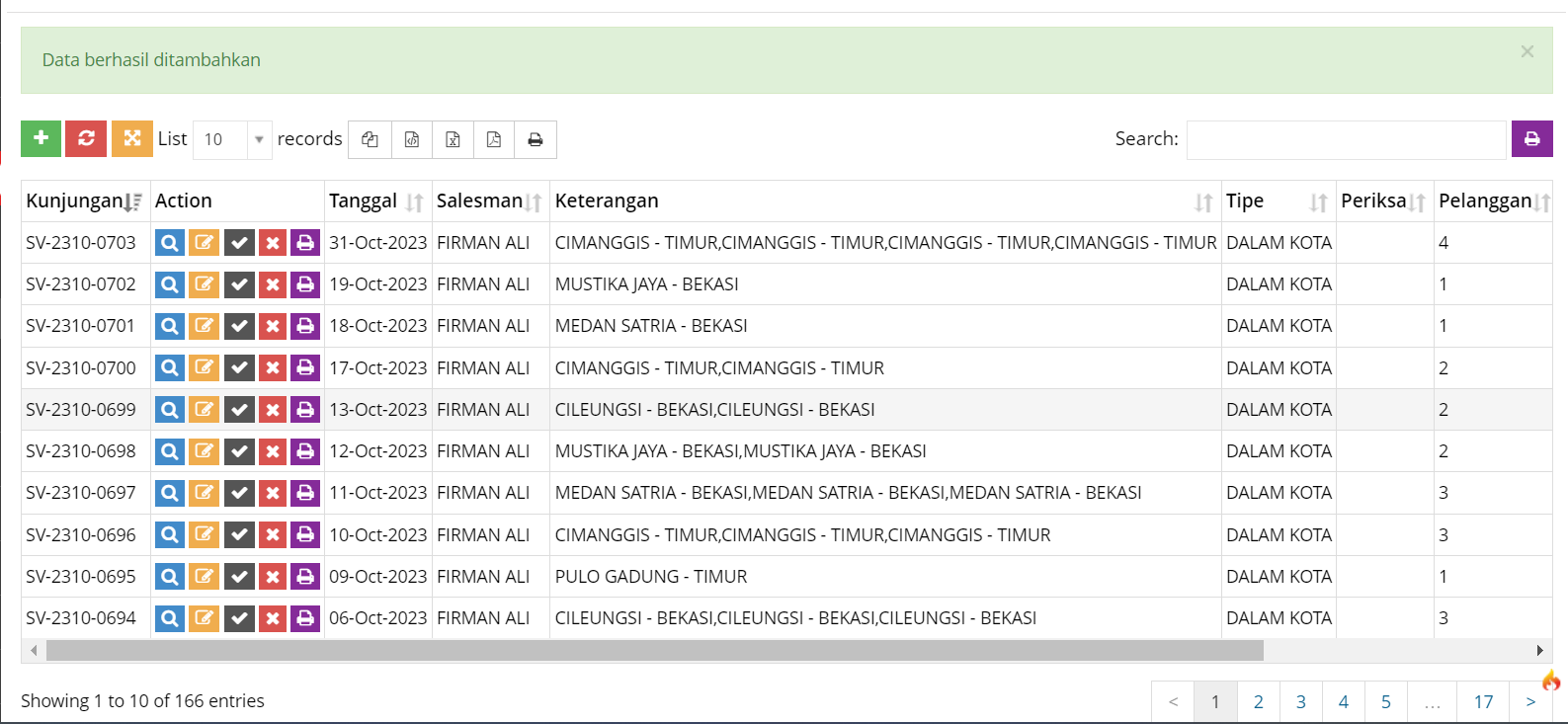
Task: Approve visit SV-2310-0701 with the checkmark
Action: (x=239, y=326)
